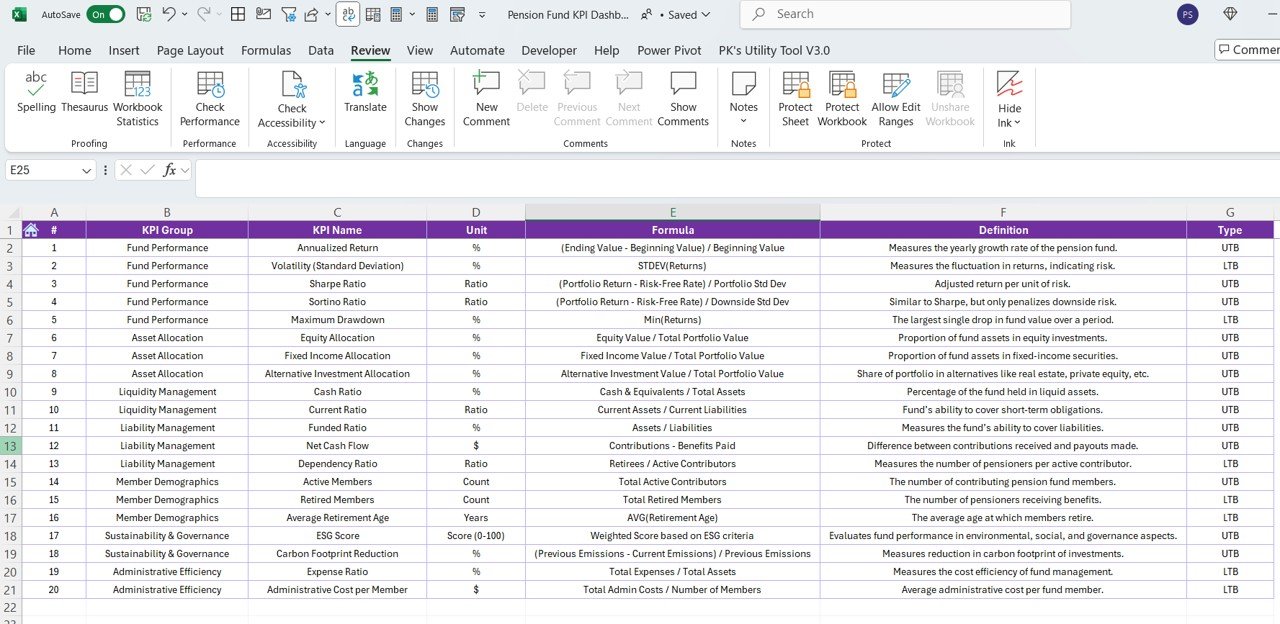1280x624 pixels.
Task: Click the Save icon in quick access toolbar
Action: click(144, 14)
